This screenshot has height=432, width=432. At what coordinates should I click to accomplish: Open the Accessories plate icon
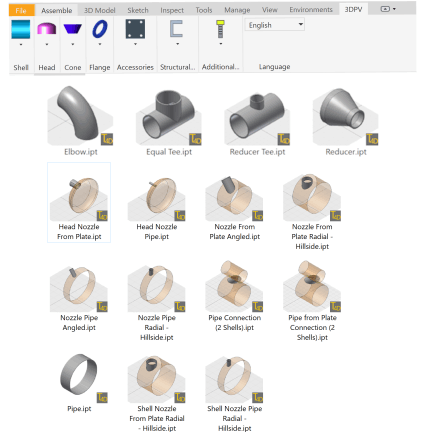tap(135, 29)
